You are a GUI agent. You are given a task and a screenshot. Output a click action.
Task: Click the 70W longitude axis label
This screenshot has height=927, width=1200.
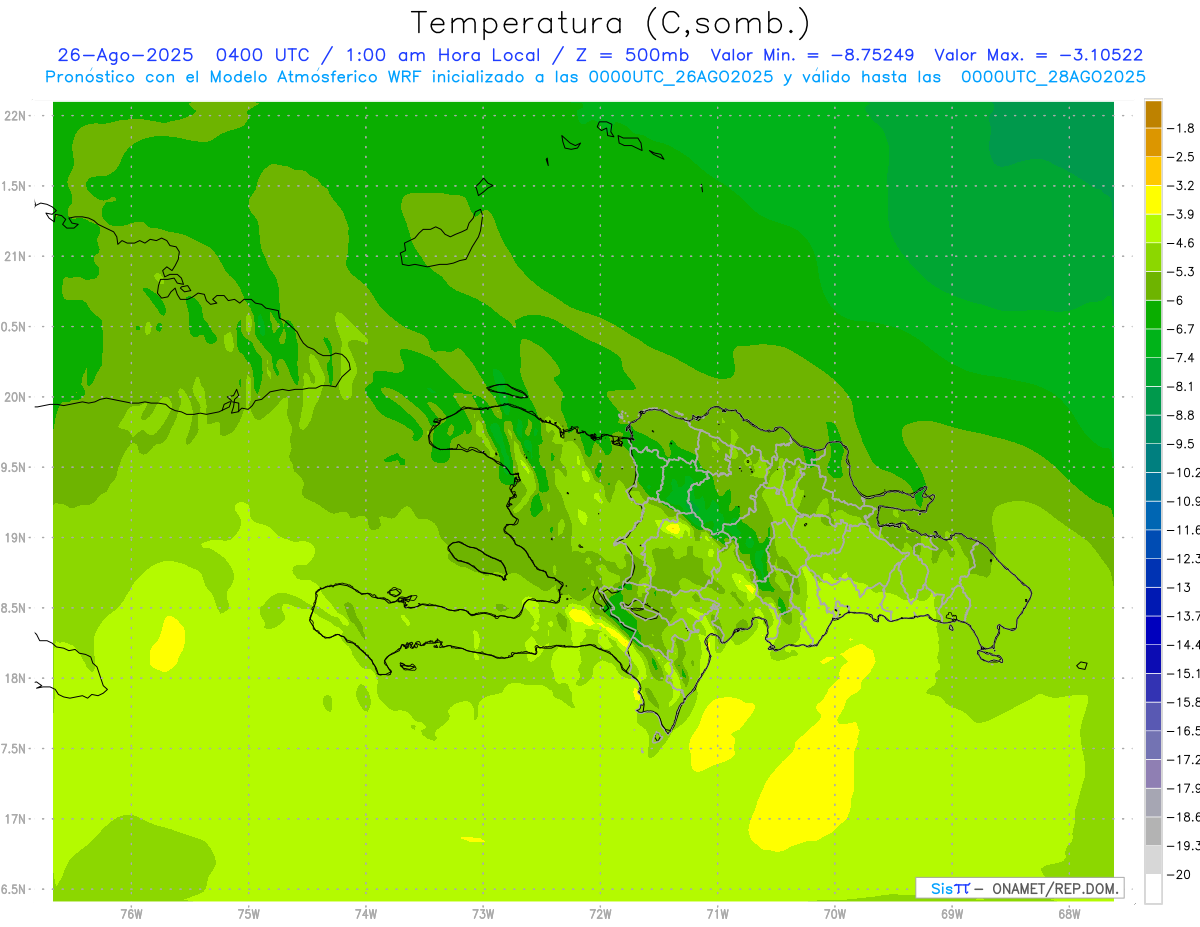pyautogui.click(x=835, y=914)
